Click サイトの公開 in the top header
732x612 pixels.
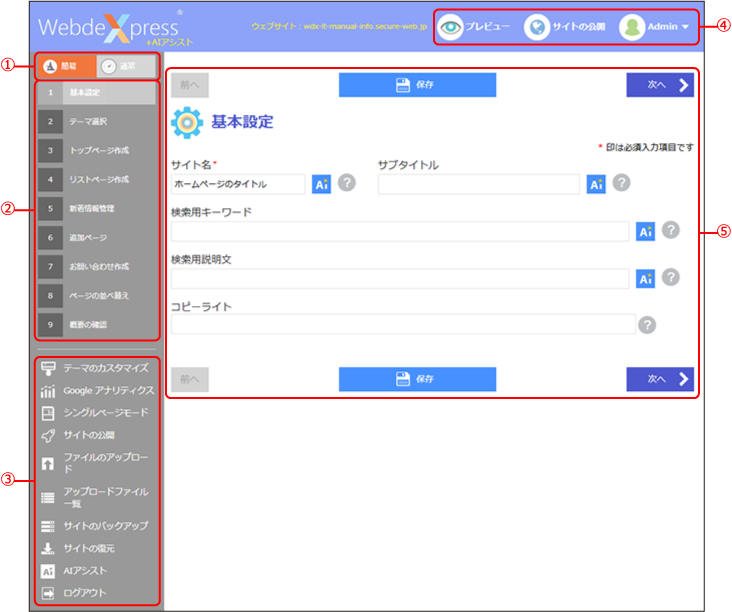(562, 27)
